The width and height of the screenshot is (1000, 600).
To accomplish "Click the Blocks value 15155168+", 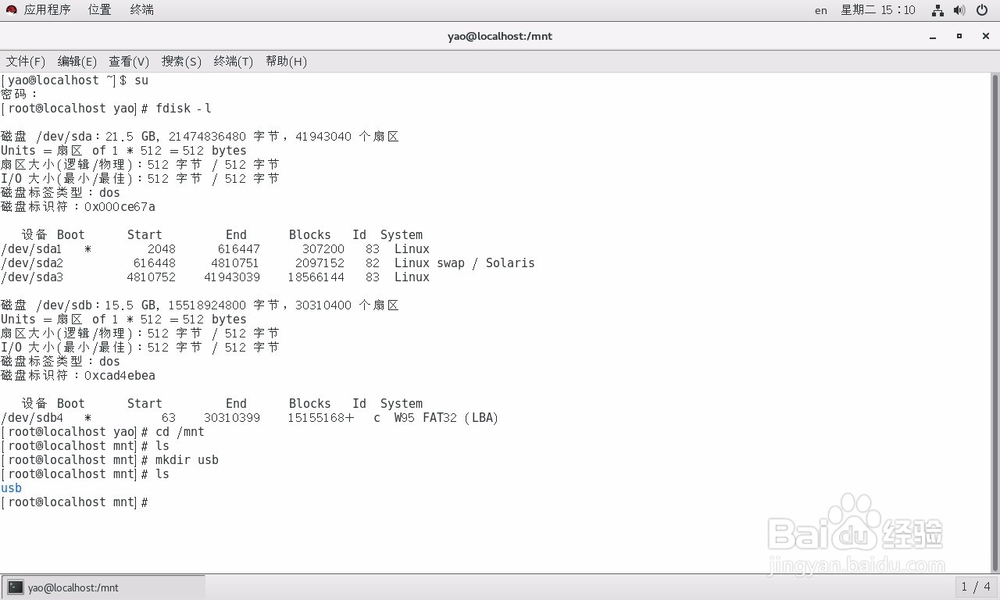I will tap(321, 418).
